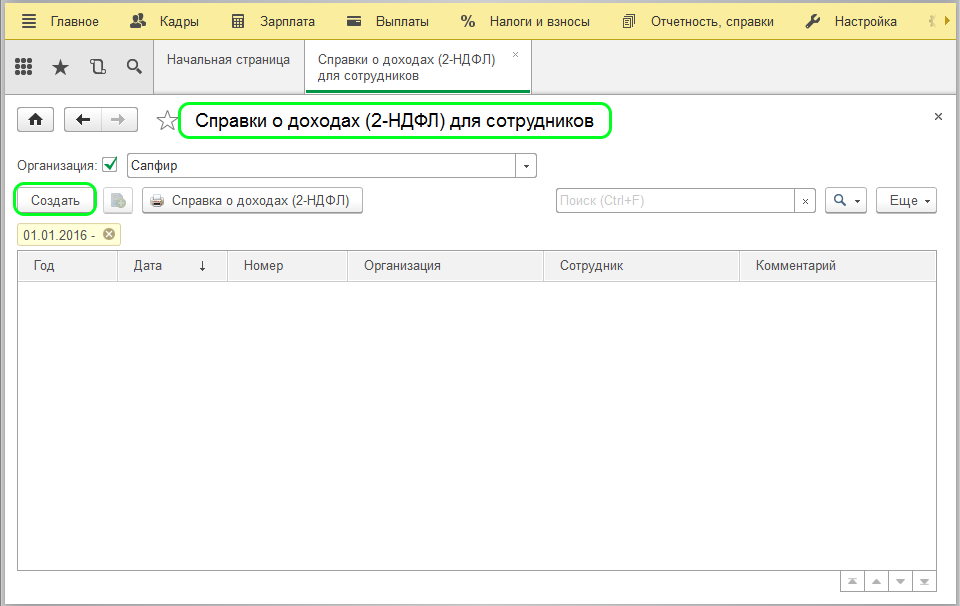The width and height of the screenshot is (960, 606).
Task: Open favorites star icon in tools panel
Action: click(x=60, y=67)
